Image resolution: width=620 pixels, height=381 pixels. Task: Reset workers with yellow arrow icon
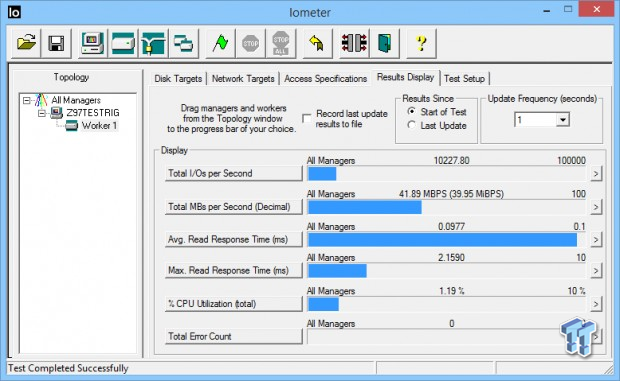coord(317,43)
